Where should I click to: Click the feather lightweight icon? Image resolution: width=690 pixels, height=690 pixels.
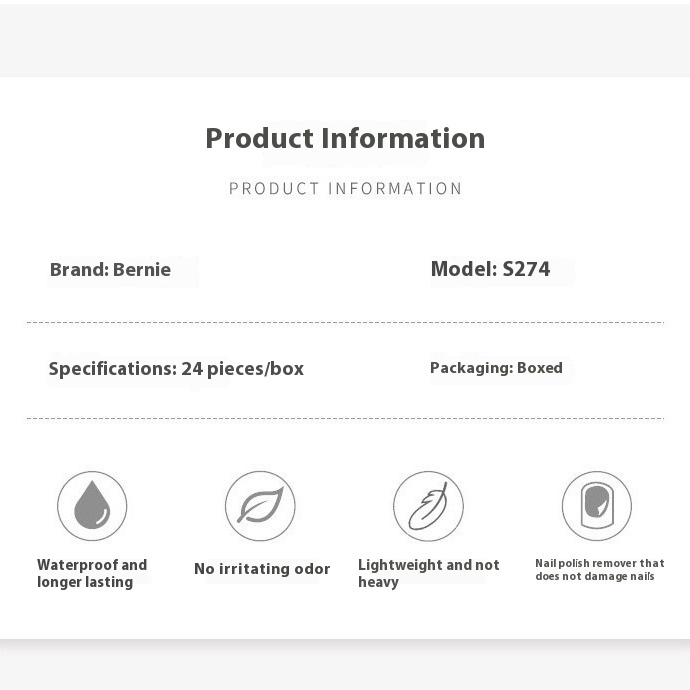point(428,506)
